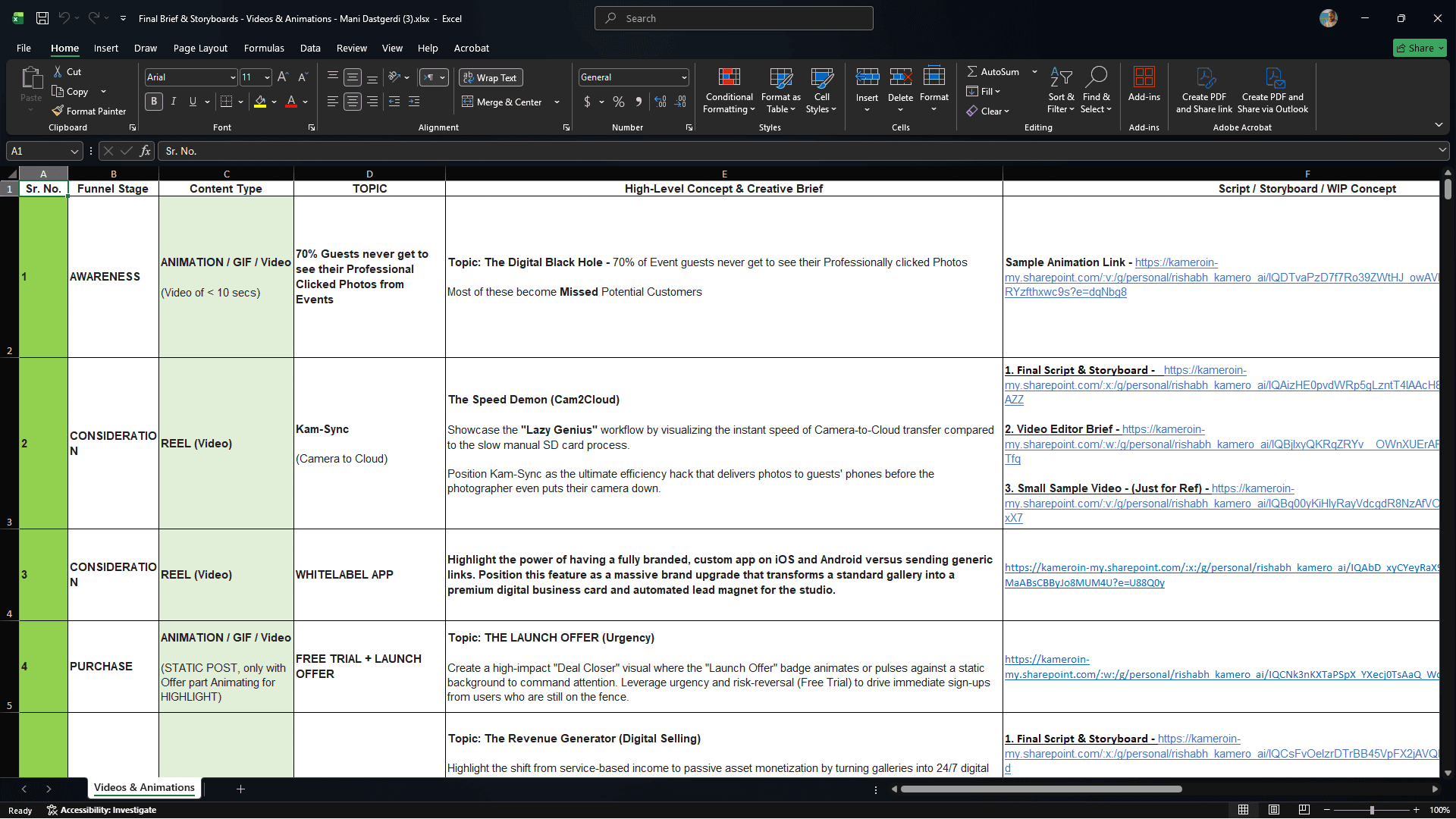Increase font size with the larger A icon
1456x819 pixels.
[283, 77]
